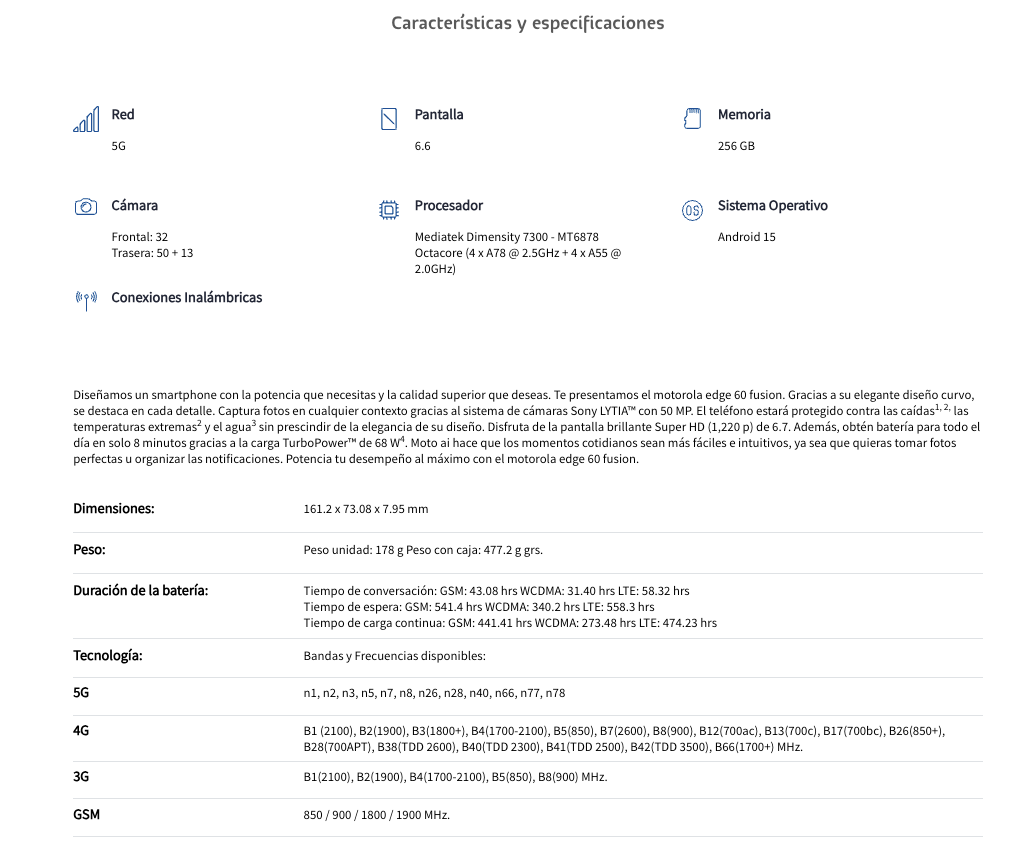Click the Mediatek Dimensity 7300 processor text
The width and height of the screenshot is (1020, 845).
pyautogui.click(x=506, y=237)
